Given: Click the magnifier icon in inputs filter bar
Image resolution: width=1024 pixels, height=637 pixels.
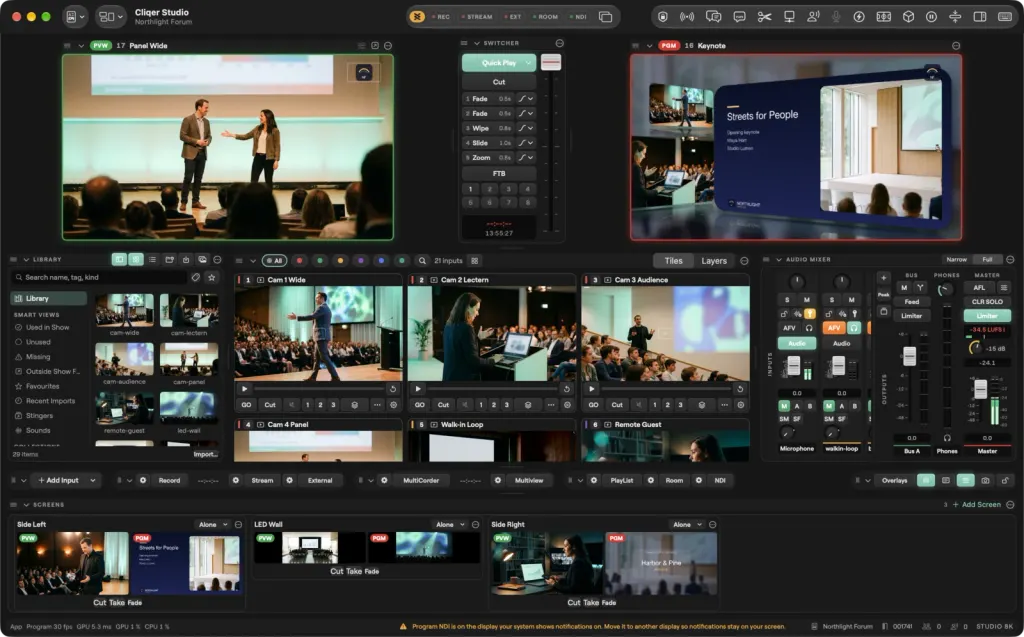Looking at the screenshot, I should click(423, 261).
